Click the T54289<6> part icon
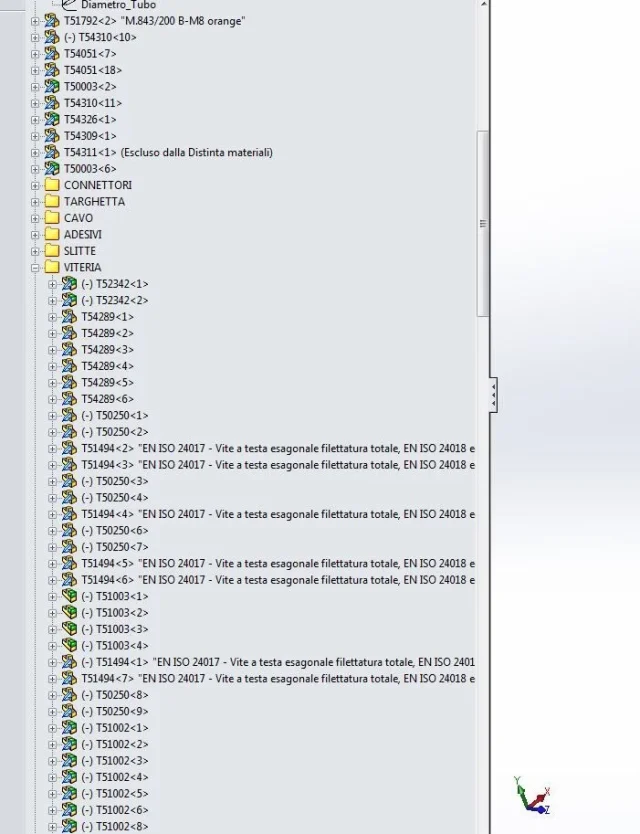640x834 pixels. (69, 399)
